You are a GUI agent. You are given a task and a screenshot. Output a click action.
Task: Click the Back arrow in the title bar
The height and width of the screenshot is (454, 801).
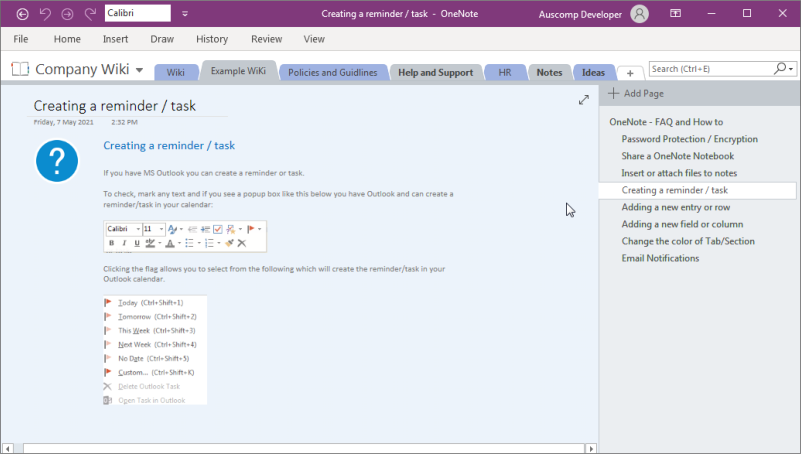22,14
